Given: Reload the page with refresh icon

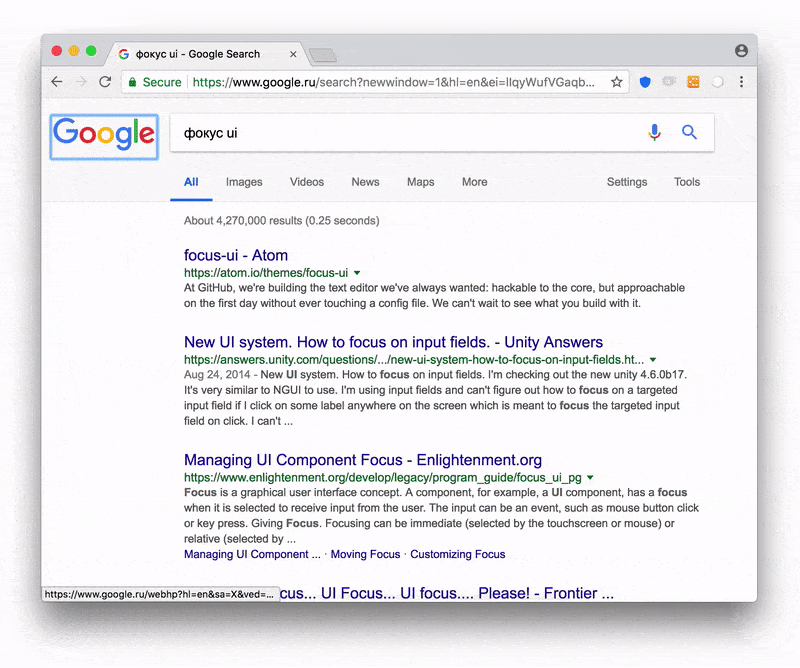Looking at the screenshot, I should (x=105, y=82).
